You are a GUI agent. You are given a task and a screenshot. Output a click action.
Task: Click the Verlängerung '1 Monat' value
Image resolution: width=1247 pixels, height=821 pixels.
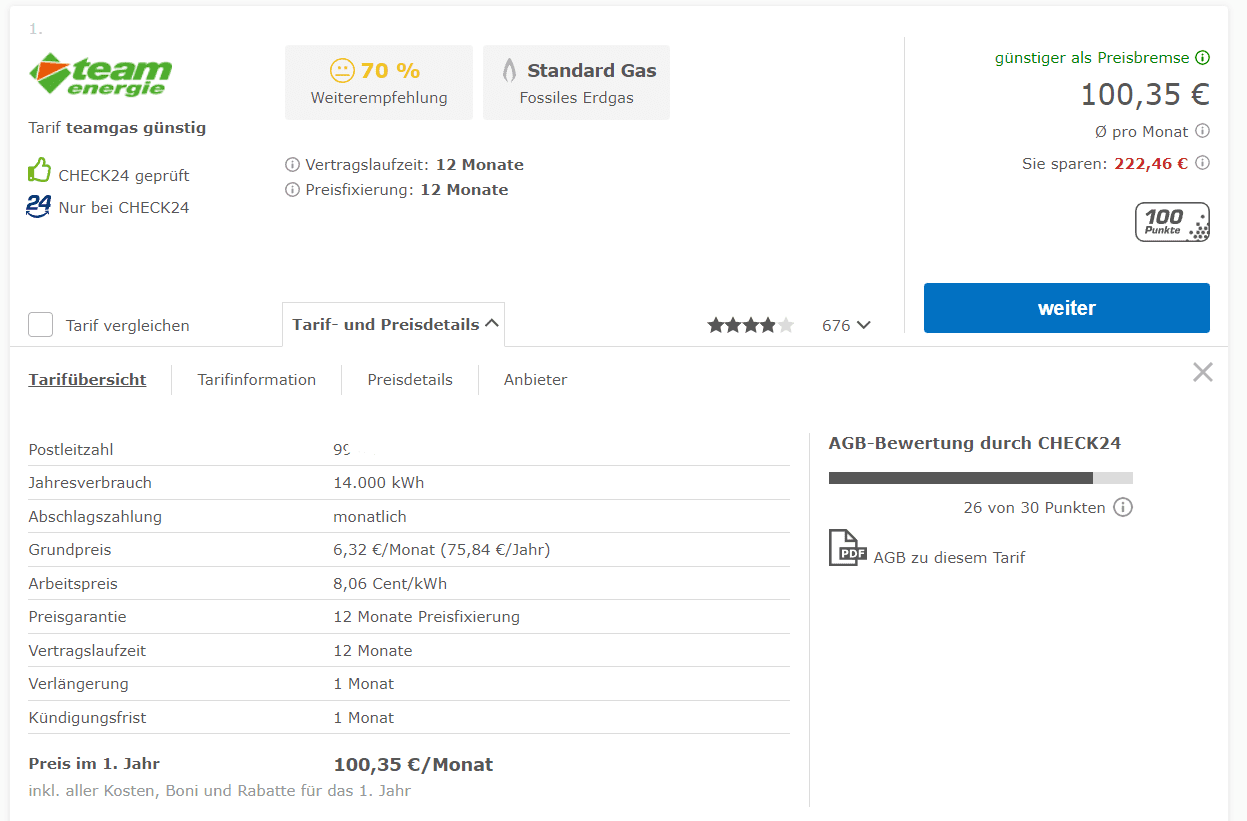tap(364, 683)
